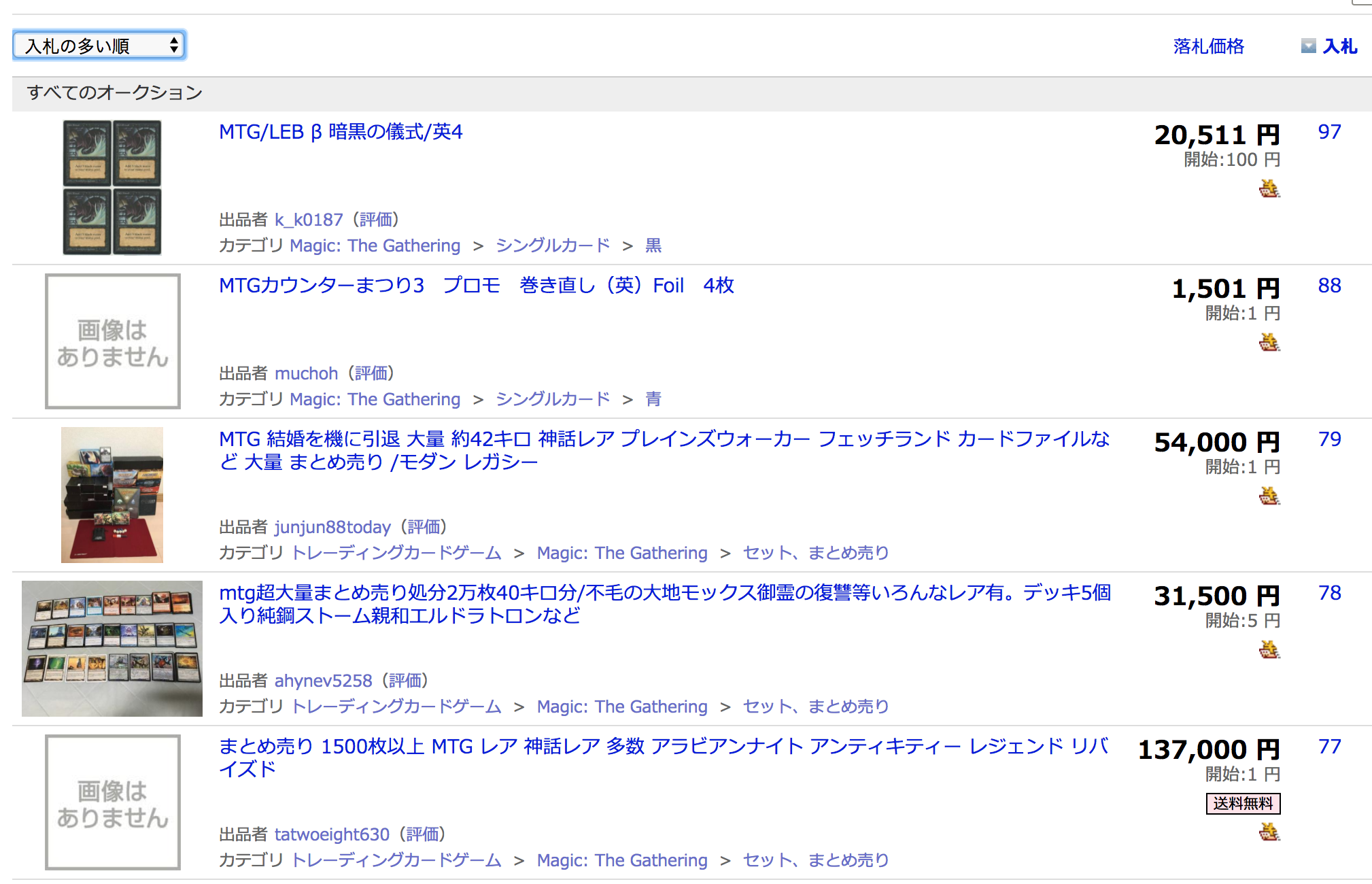Click auction icon under 31,500 円 price
Viewport: 1372px width, 884px height.
click(1269, 649)
